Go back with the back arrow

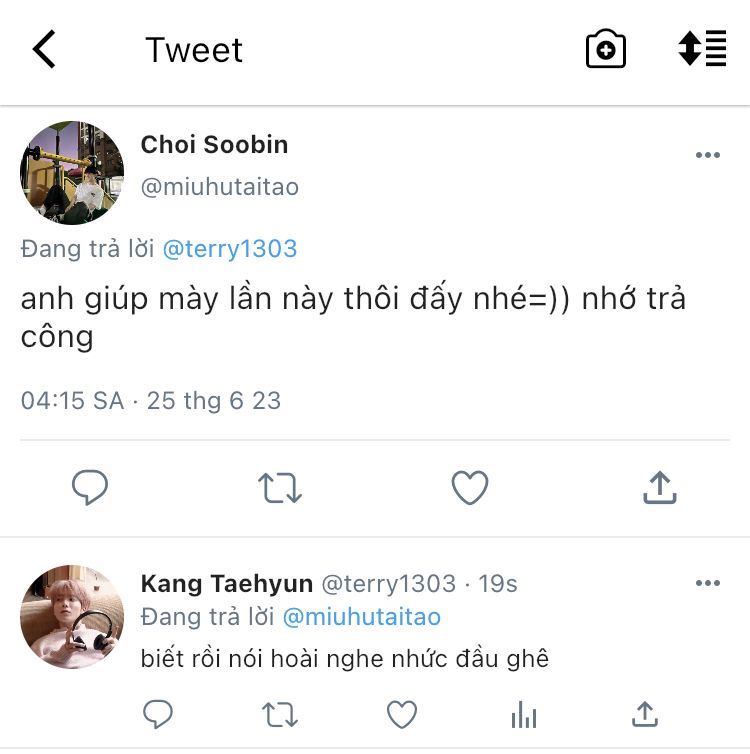pos(45,49)
